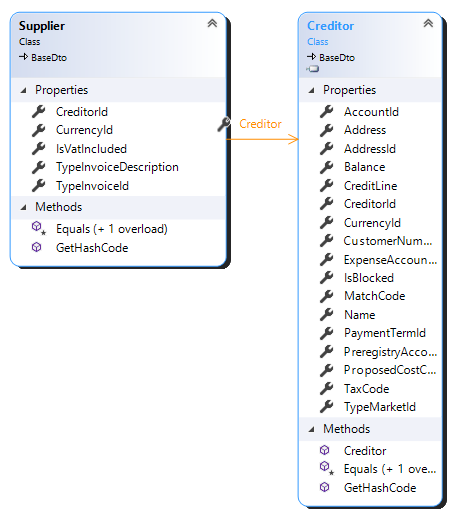Collapse the Creditor class box with chevron
The height and width of the screenshot is (515, 454).
[428, 23]
